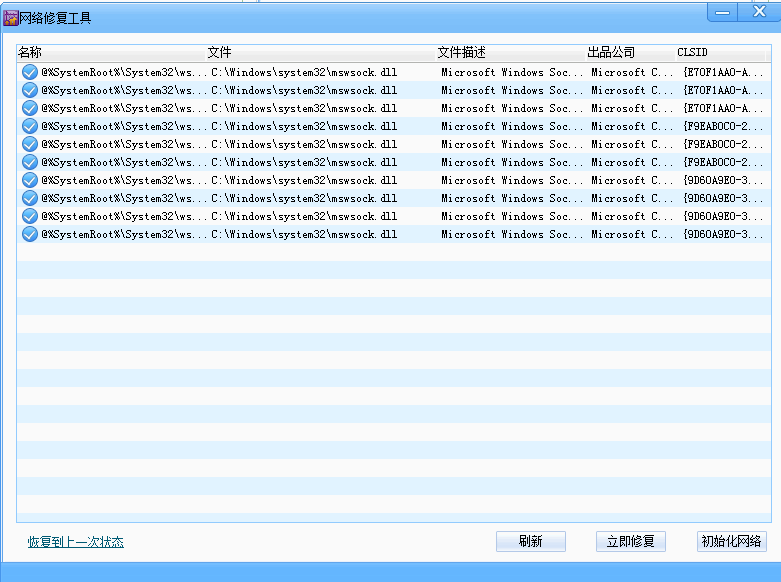Select the mswsock.dll file path in the first row

pyautogui.click(x=304, y=72)
